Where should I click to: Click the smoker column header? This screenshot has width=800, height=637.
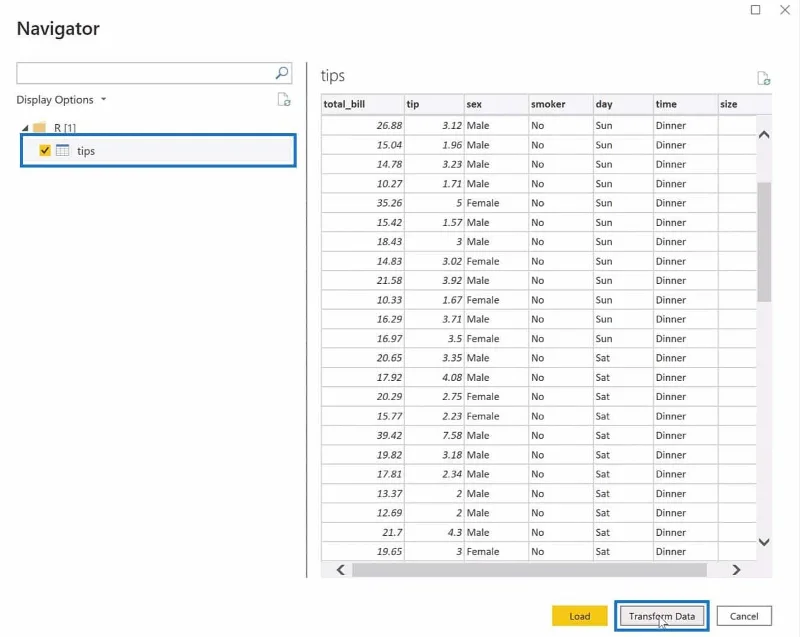click(x=561, y=104)
